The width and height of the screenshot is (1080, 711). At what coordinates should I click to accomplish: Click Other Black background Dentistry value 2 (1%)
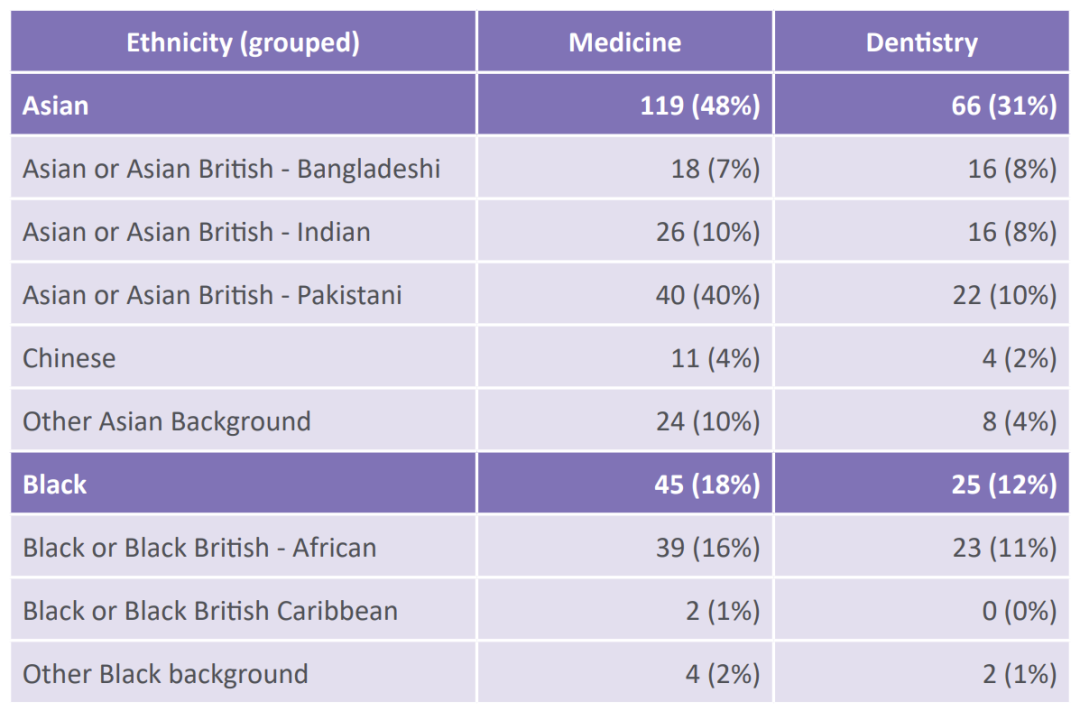tap(1019, 674)
